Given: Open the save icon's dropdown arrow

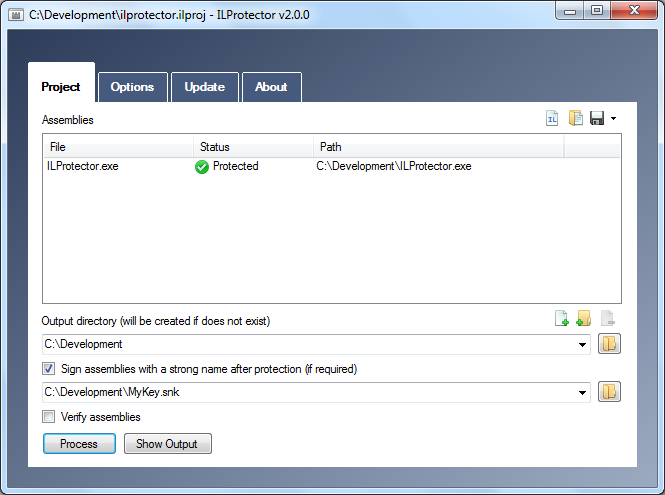Looking at the screenshot, I should 614,119.
